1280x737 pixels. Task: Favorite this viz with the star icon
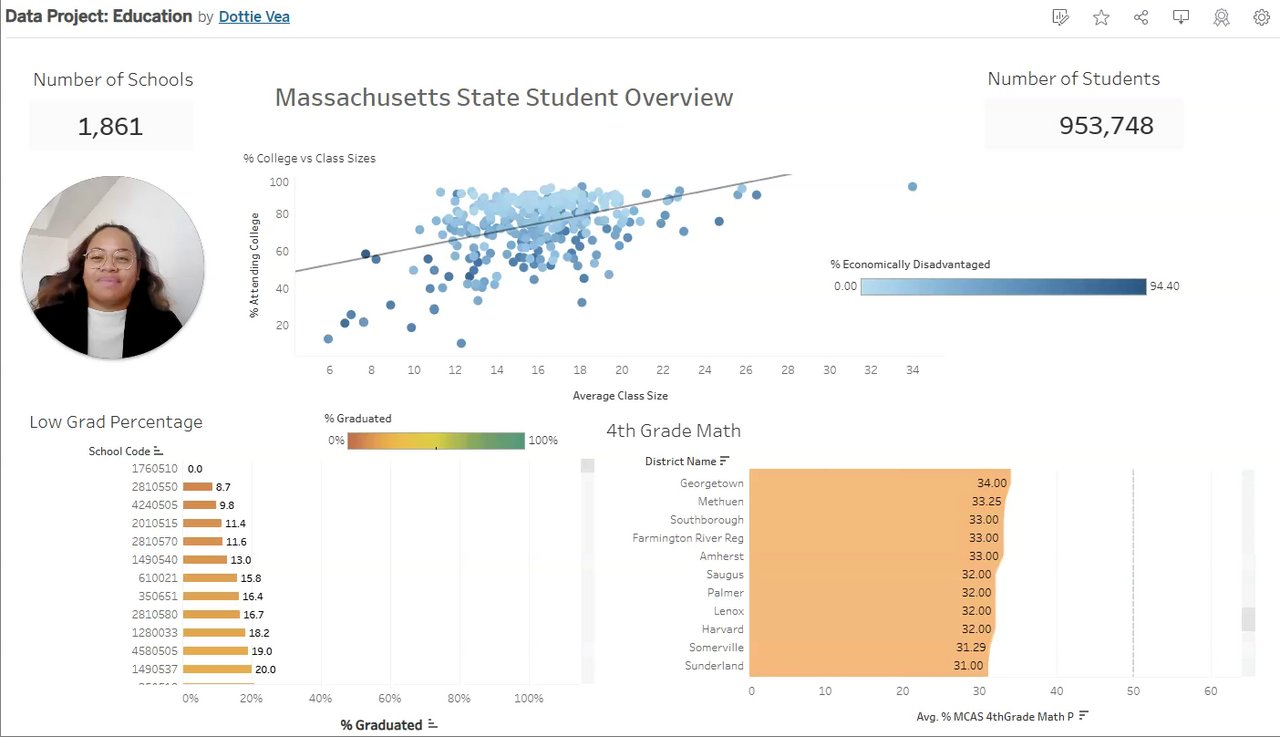(1101, 17)
